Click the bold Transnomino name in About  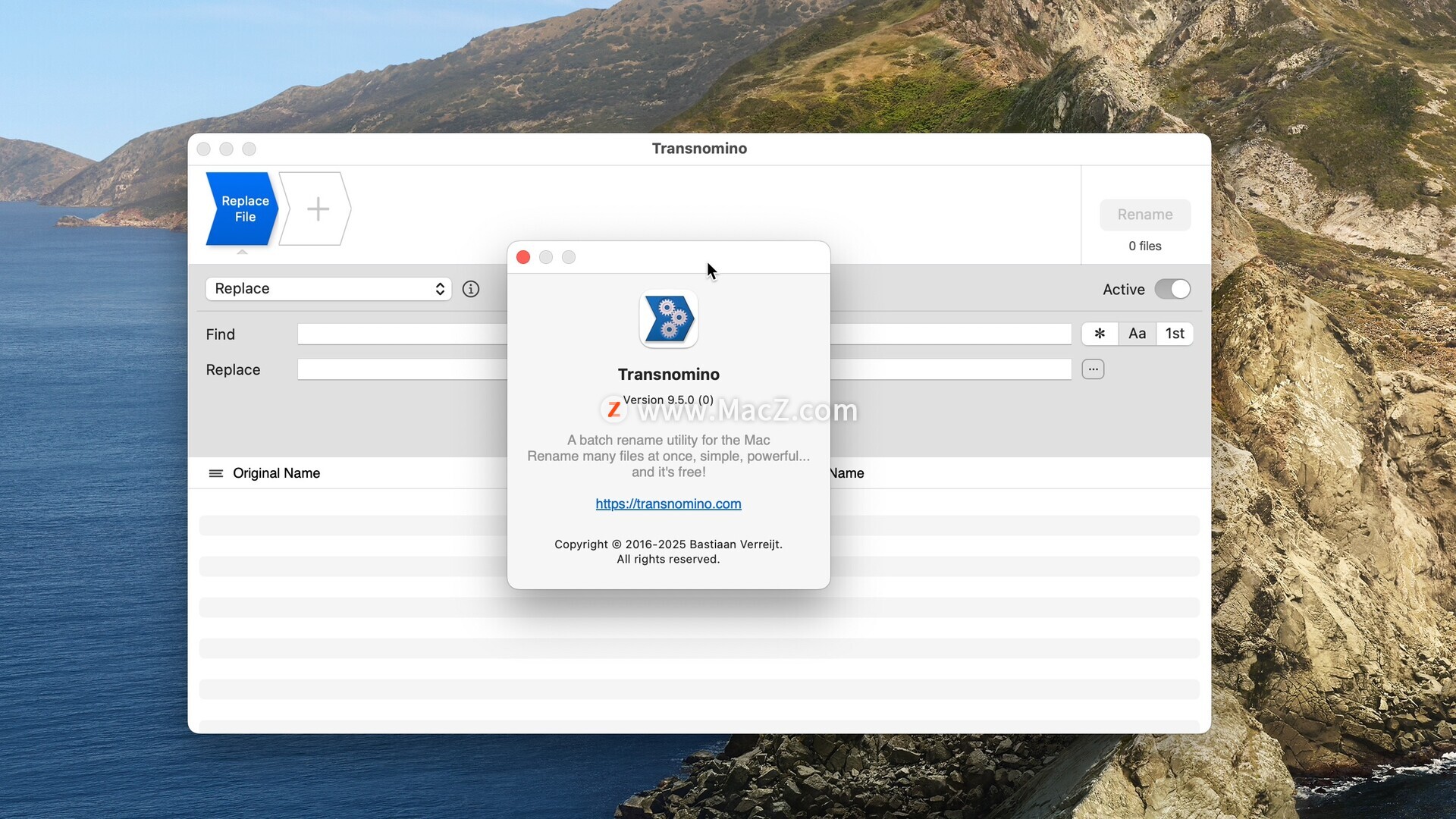click(669, 375)
